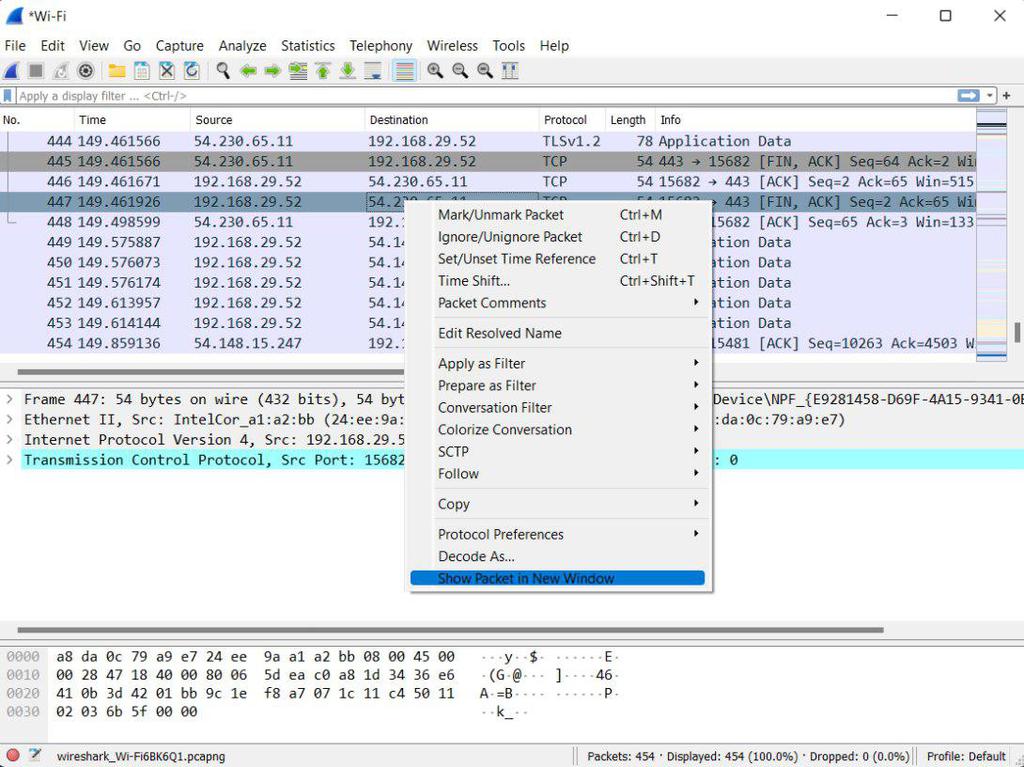The image size is (1024, 767).
Task: Open the Statistics menu
Action: click(307, 46)
